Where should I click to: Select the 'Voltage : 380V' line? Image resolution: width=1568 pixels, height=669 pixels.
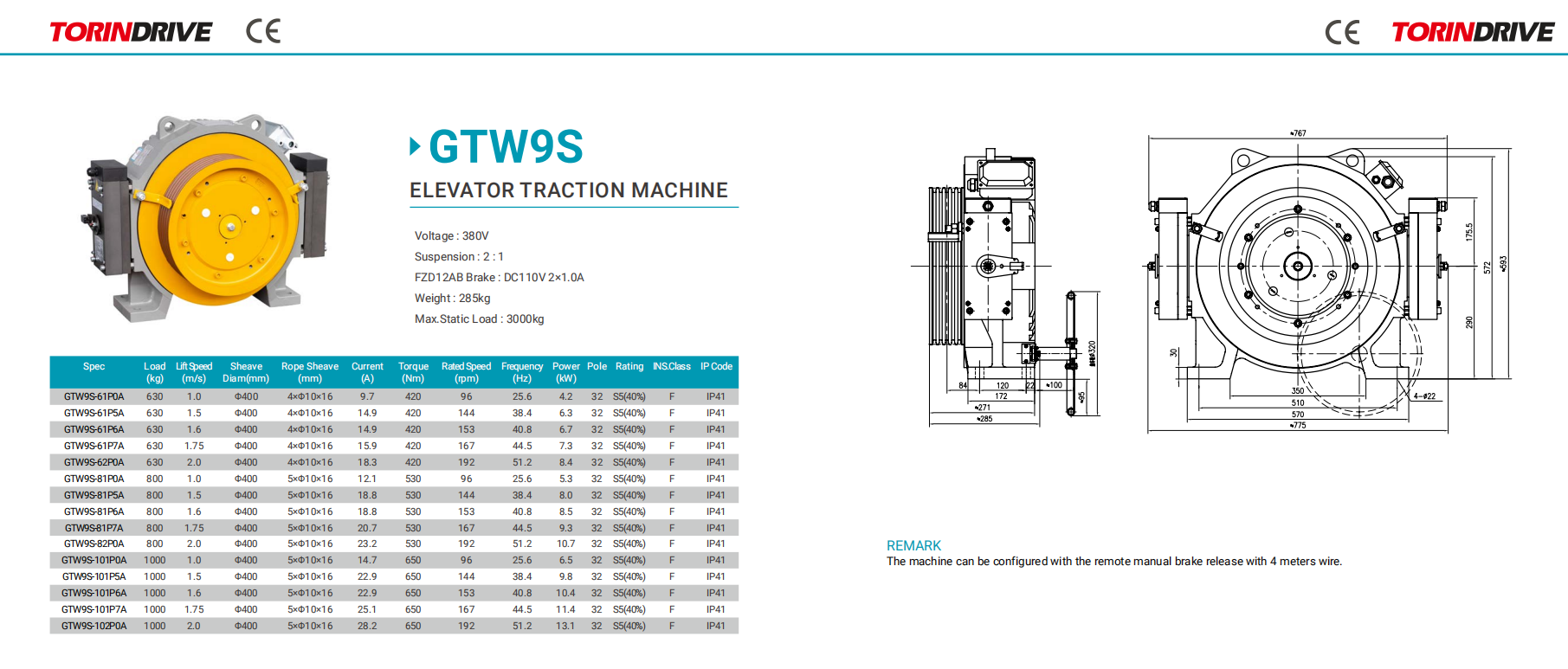(451, 235)
